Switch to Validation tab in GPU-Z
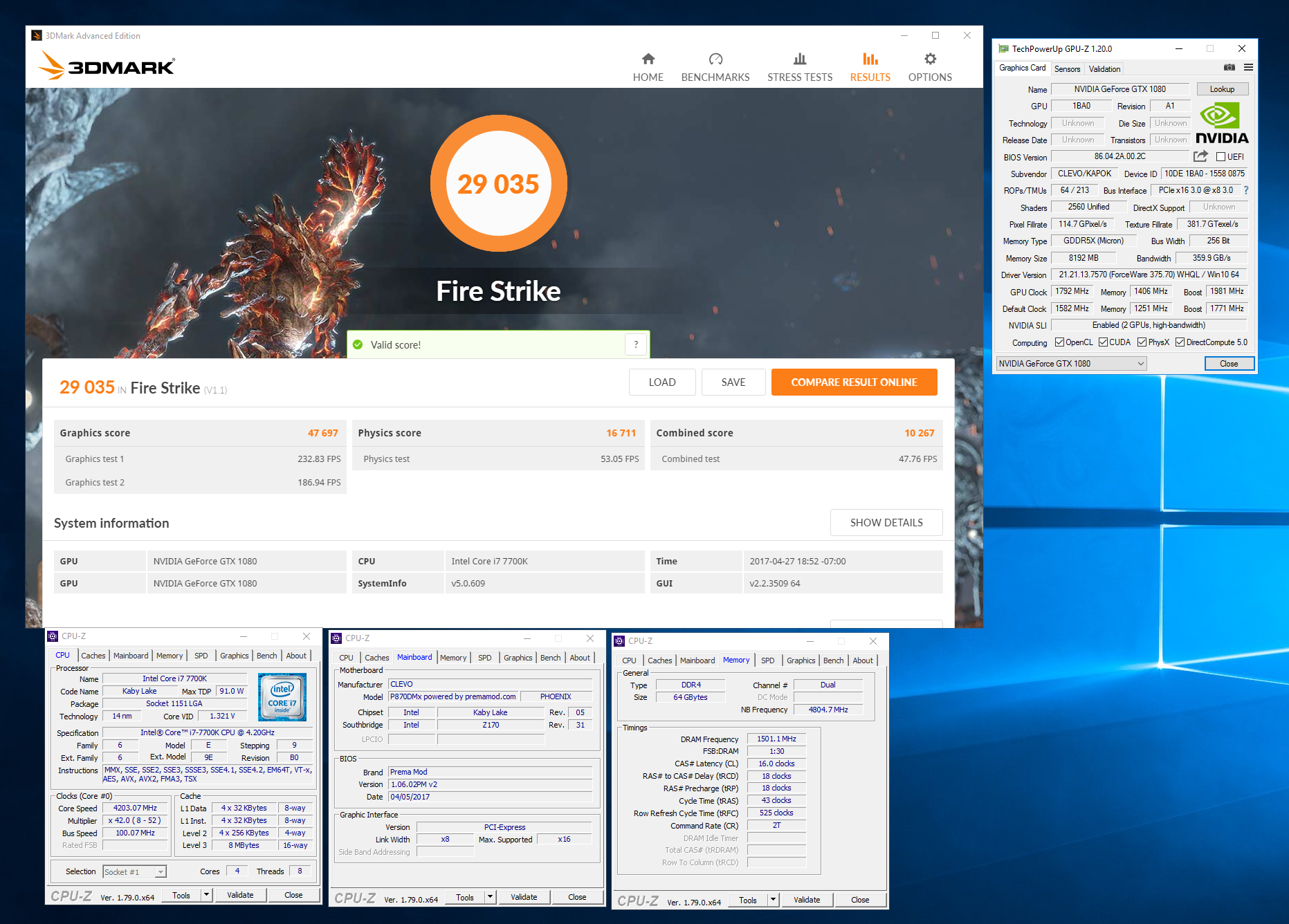 pos(1104,69)
